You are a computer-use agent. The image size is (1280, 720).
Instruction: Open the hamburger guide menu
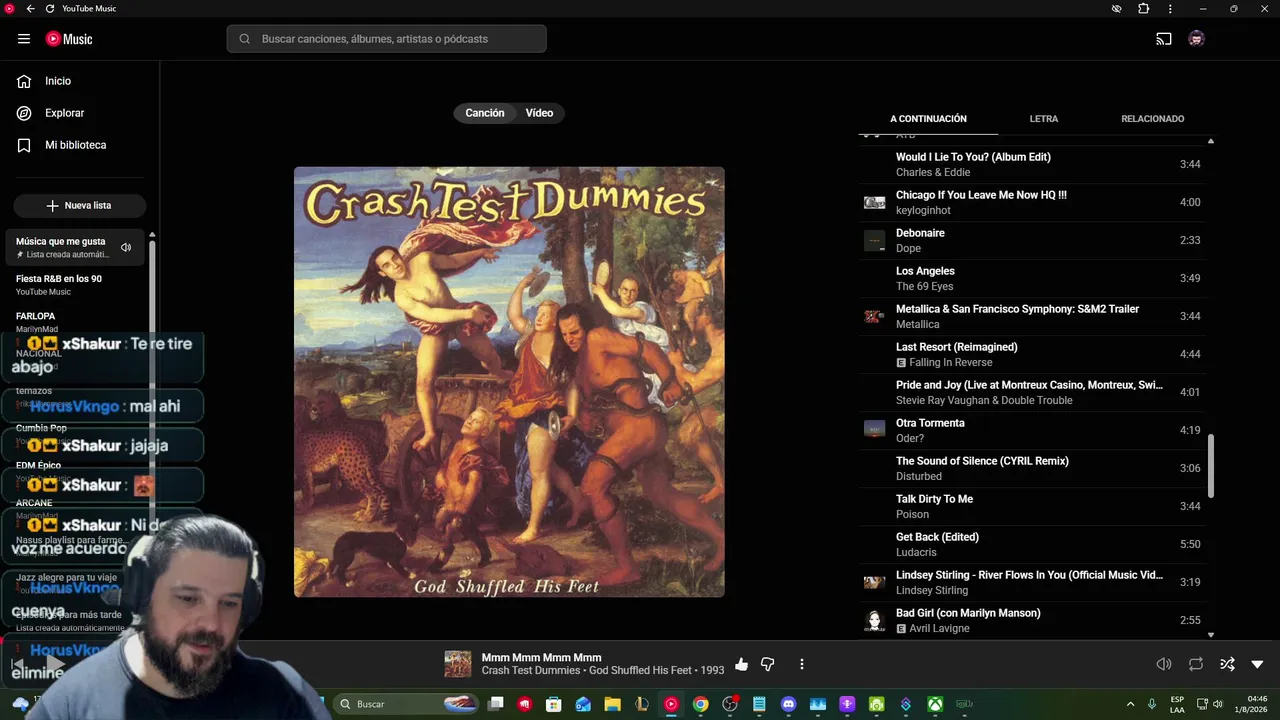coord(24,39)
